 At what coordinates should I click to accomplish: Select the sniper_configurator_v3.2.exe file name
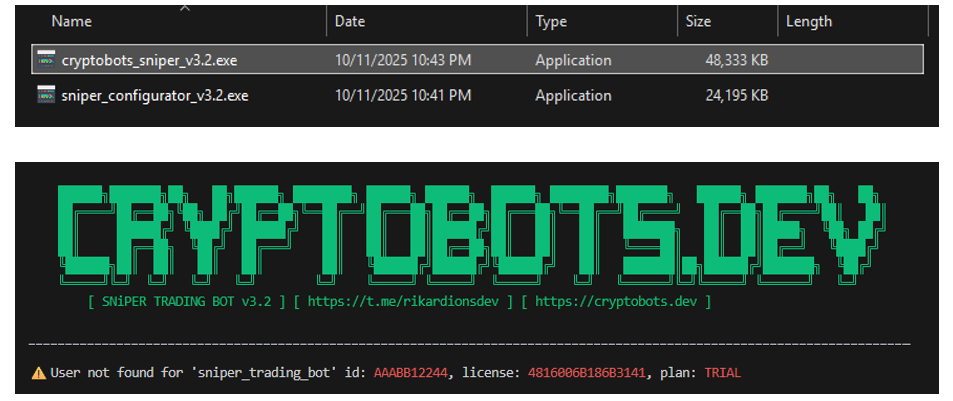pos(155,96)
